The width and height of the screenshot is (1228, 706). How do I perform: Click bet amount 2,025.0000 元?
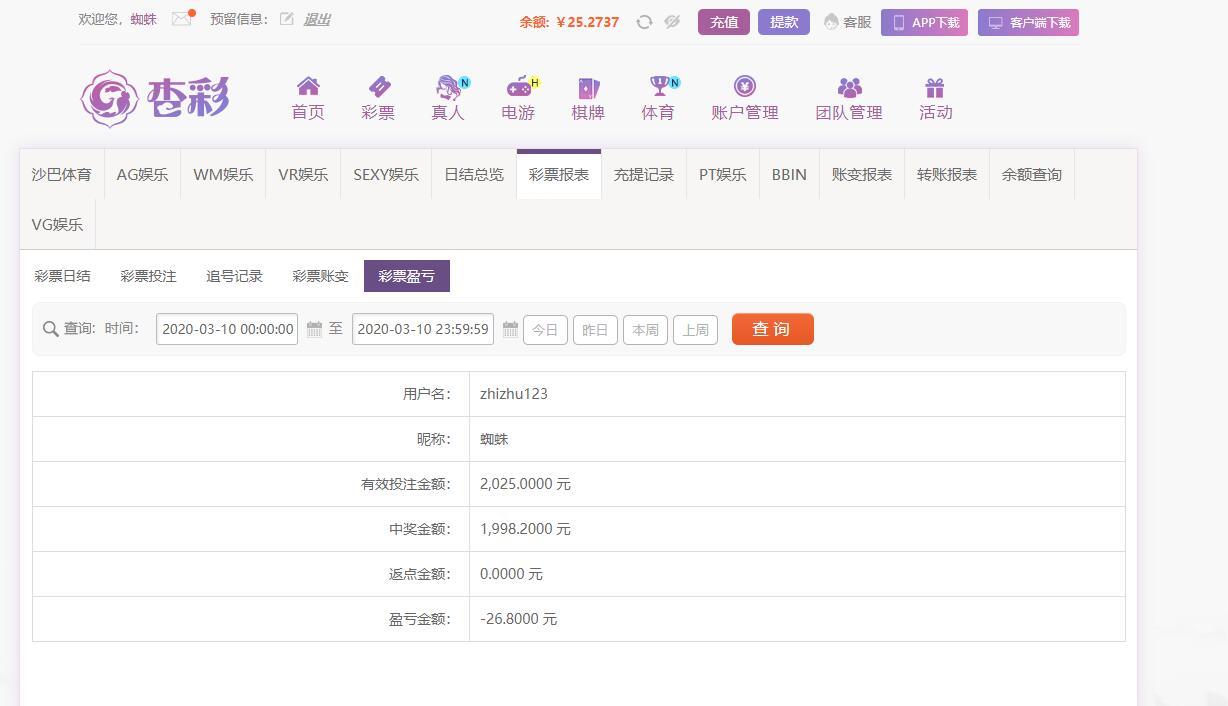[x=525, y=484]
